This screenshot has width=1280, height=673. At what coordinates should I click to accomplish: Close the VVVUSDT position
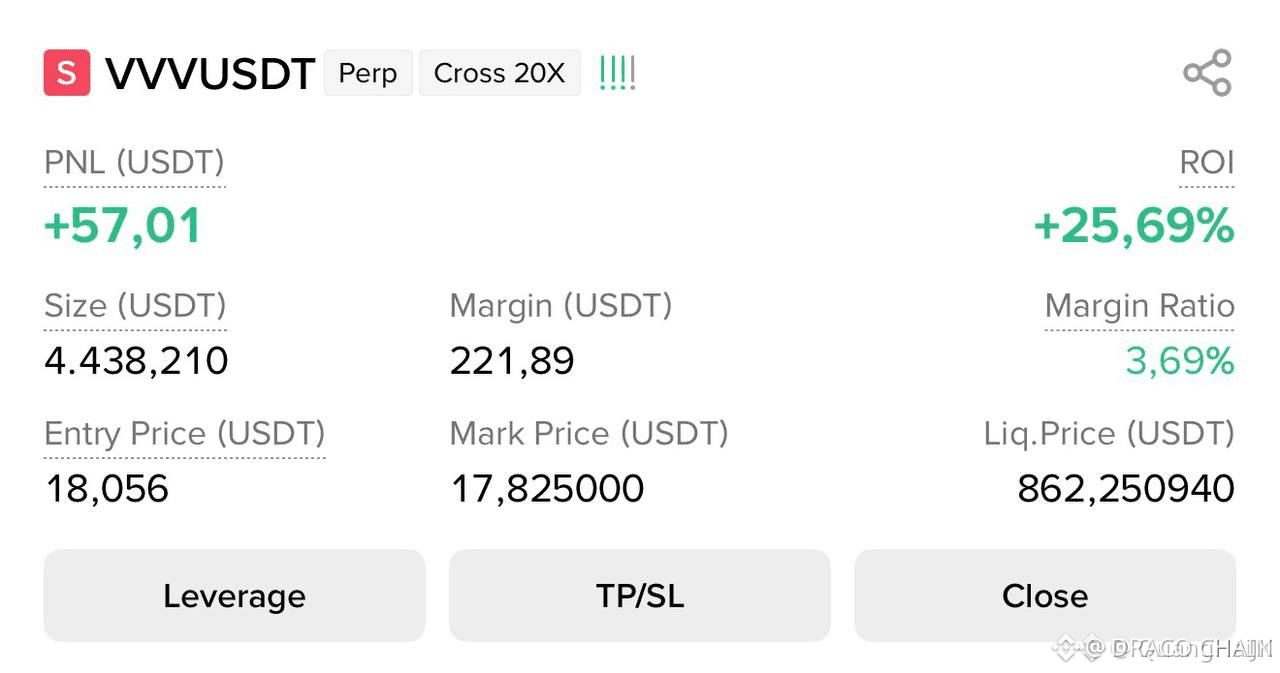(1045, 596)
